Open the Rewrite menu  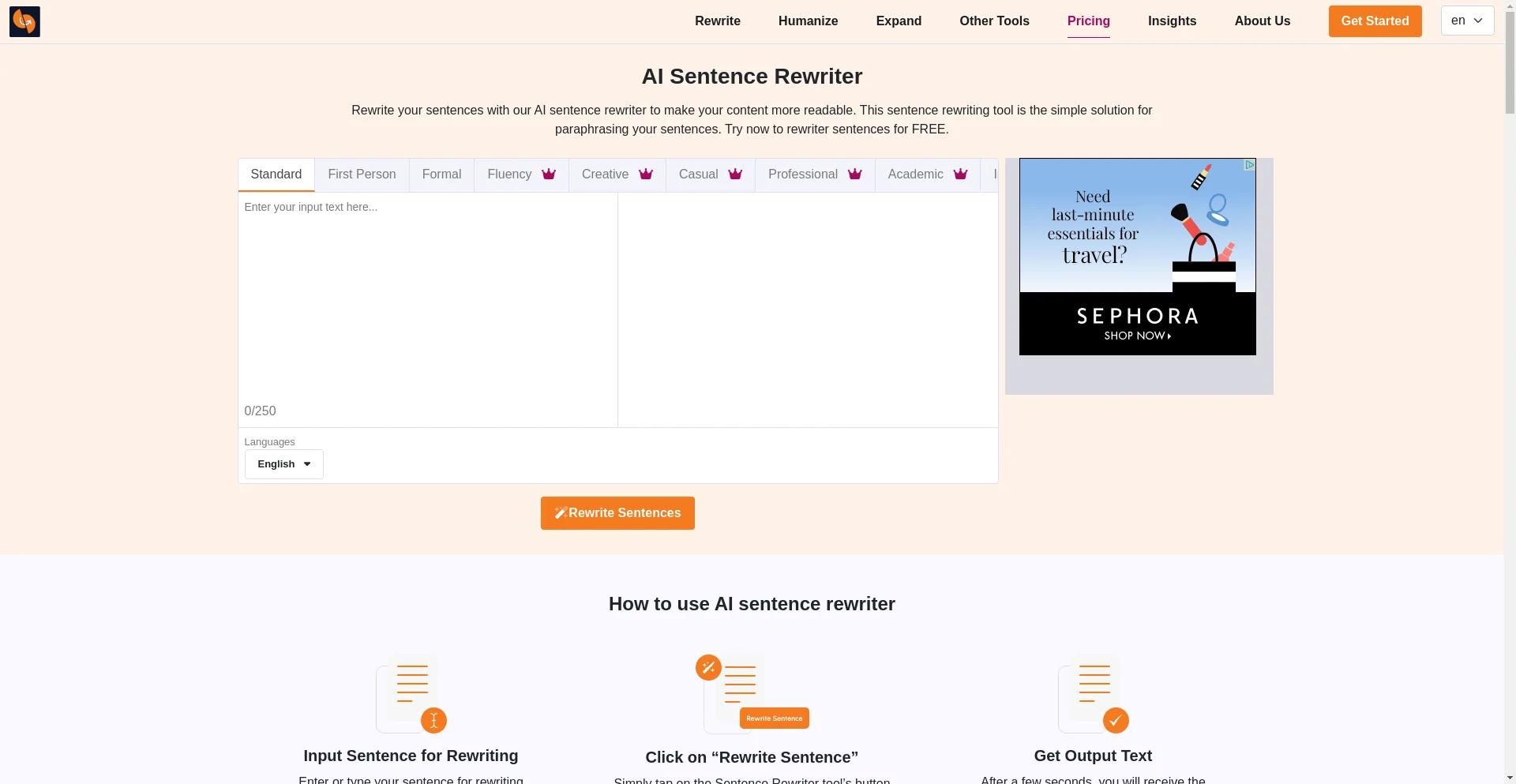coord(718,21)
